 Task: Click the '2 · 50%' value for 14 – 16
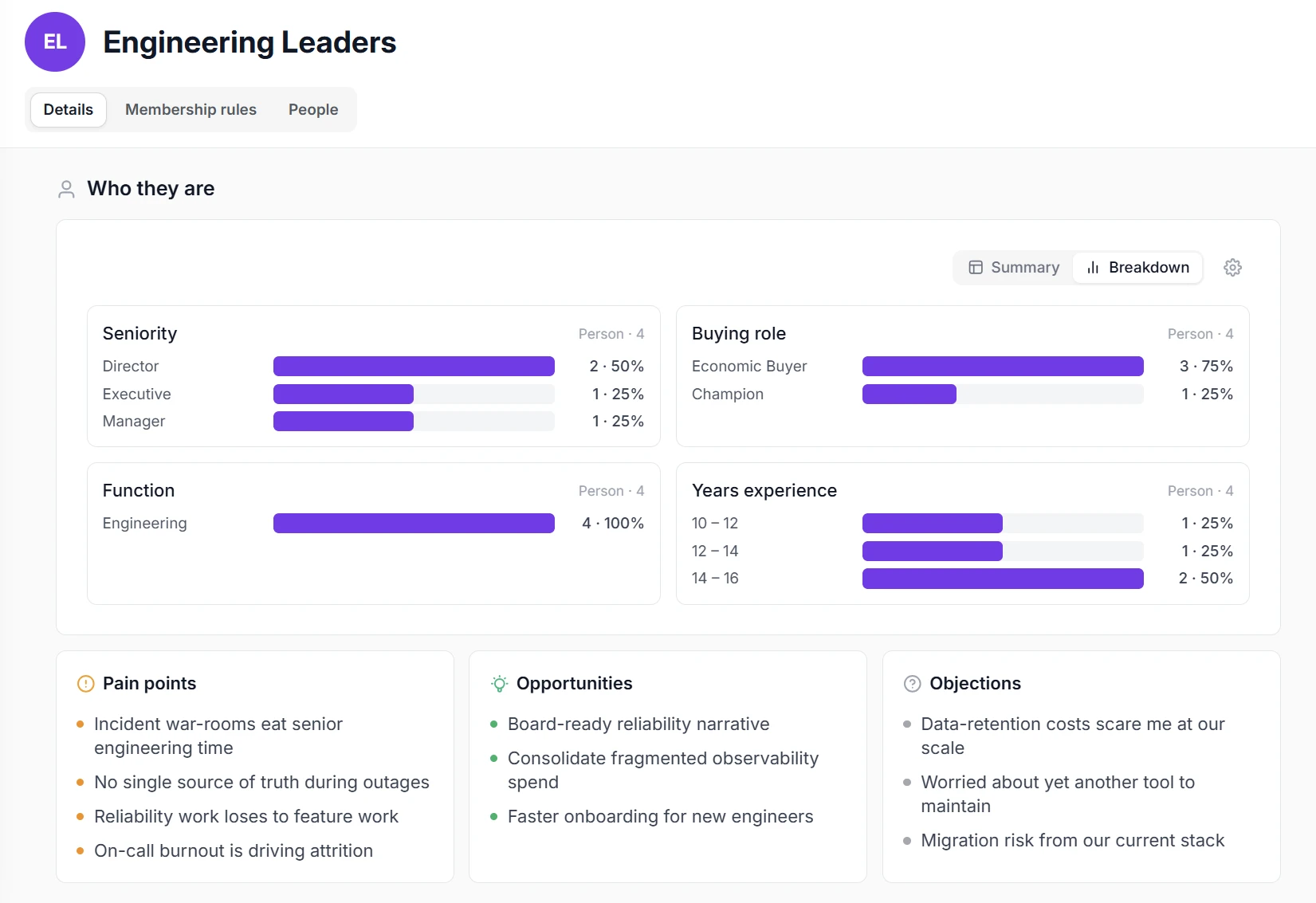point(1206,579)
